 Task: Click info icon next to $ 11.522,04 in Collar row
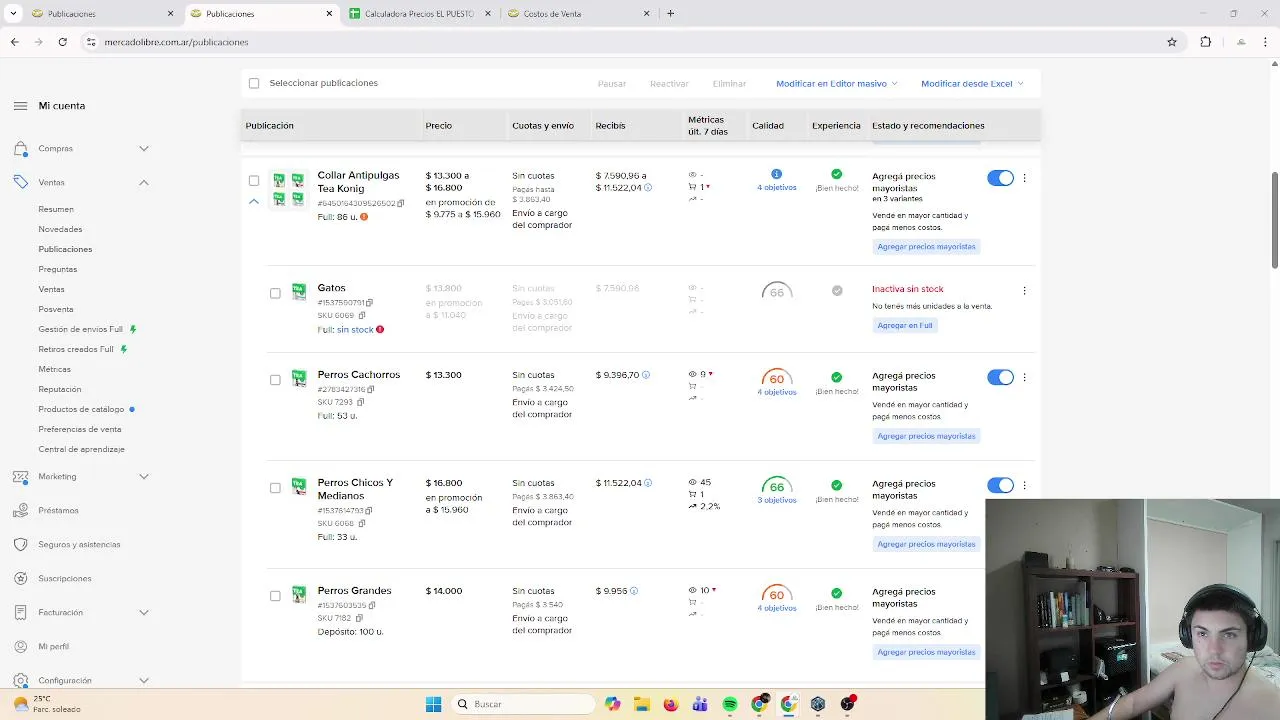pos(648,188)
